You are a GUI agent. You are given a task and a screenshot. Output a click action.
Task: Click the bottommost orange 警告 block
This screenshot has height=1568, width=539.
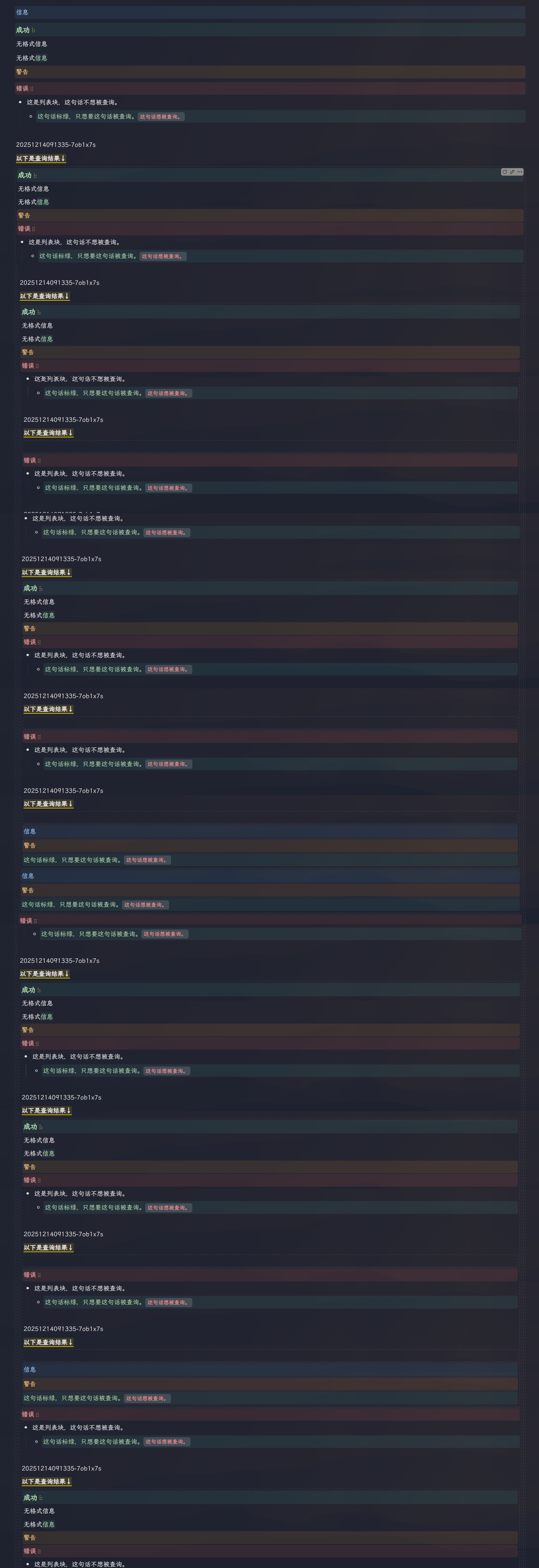tap(29, 1538)
